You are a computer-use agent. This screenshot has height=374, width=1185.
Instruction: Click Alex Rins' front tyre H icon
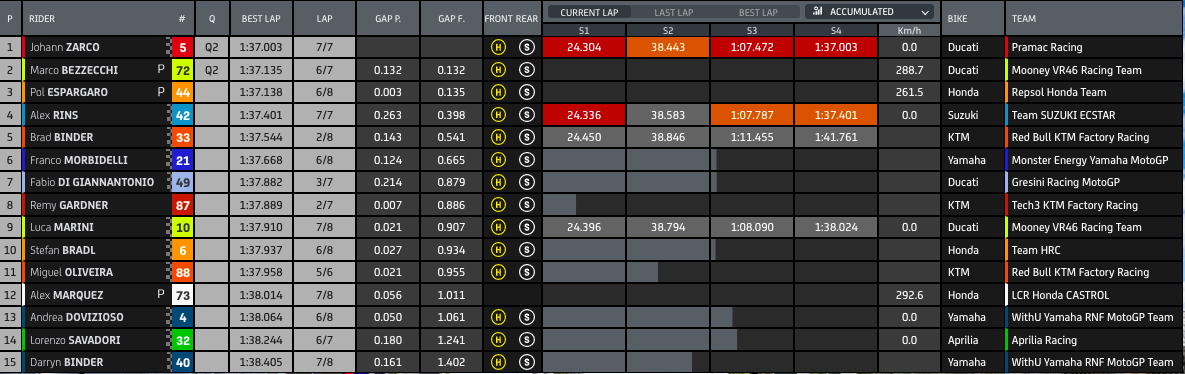pos(498,115)
